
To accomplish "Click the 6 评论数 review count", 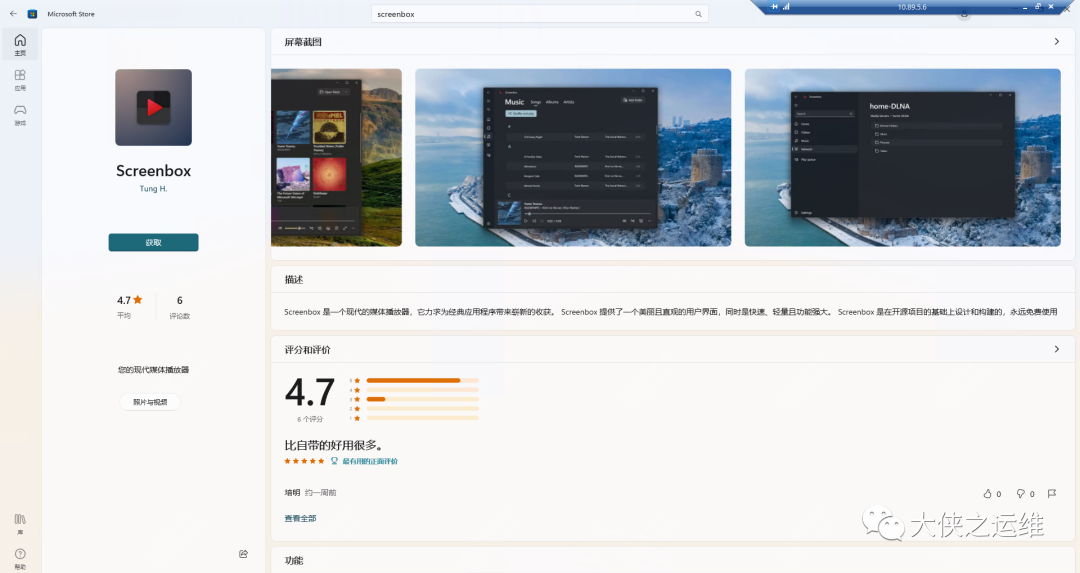I will [180, 306].
